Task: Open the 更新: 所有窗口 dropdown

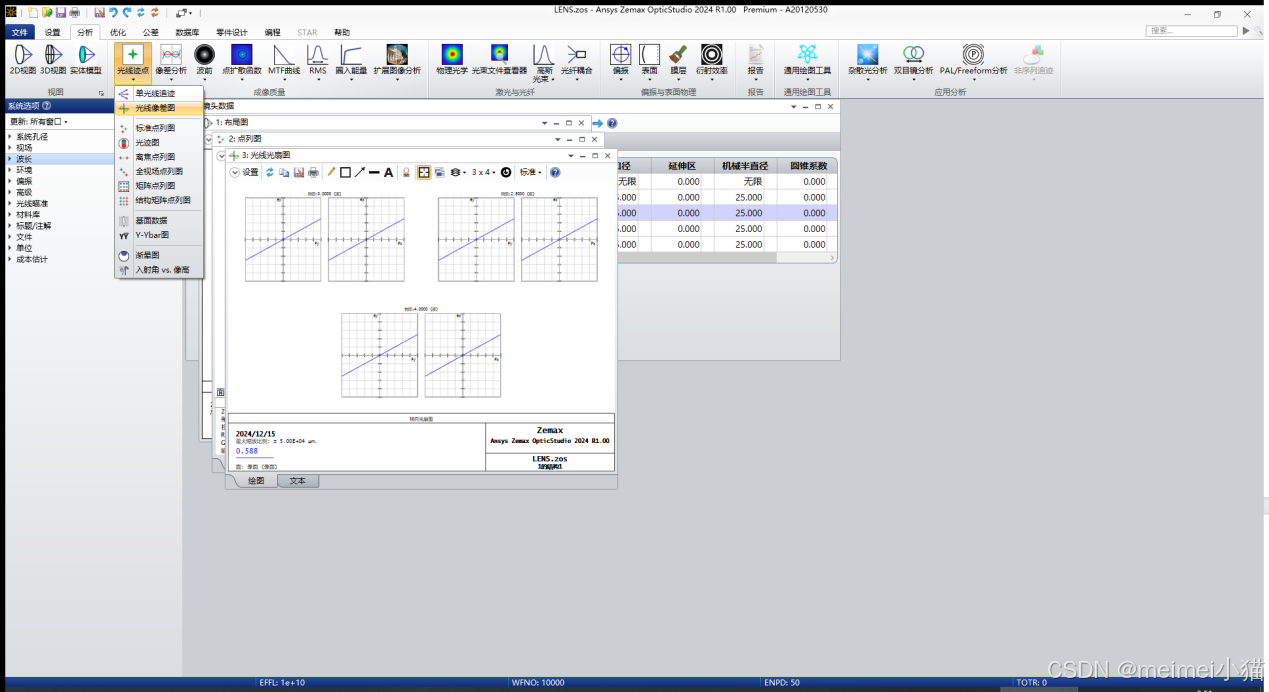Action: click(39, 121)
